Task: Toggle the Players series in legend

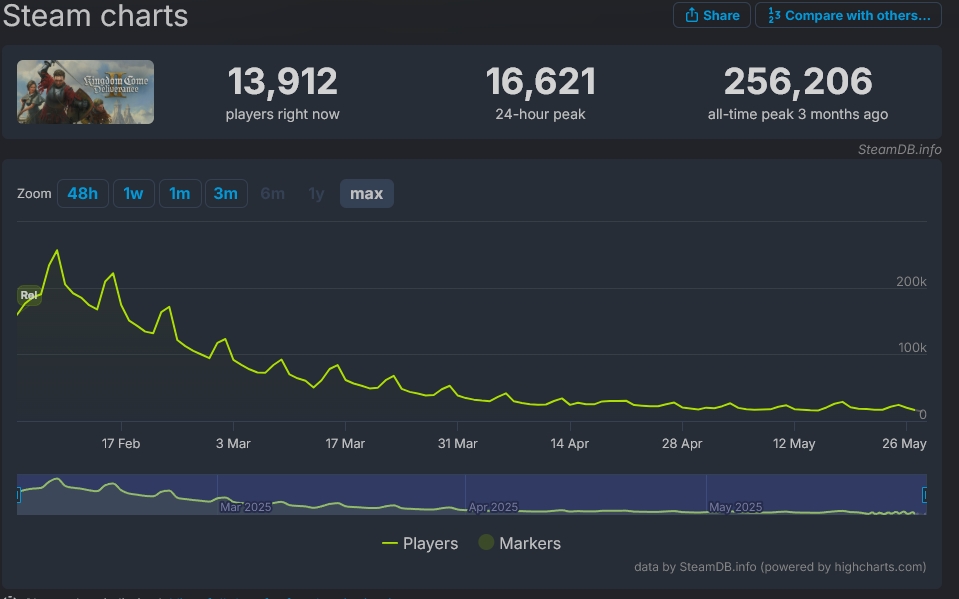Action: [x=420, y=543]
